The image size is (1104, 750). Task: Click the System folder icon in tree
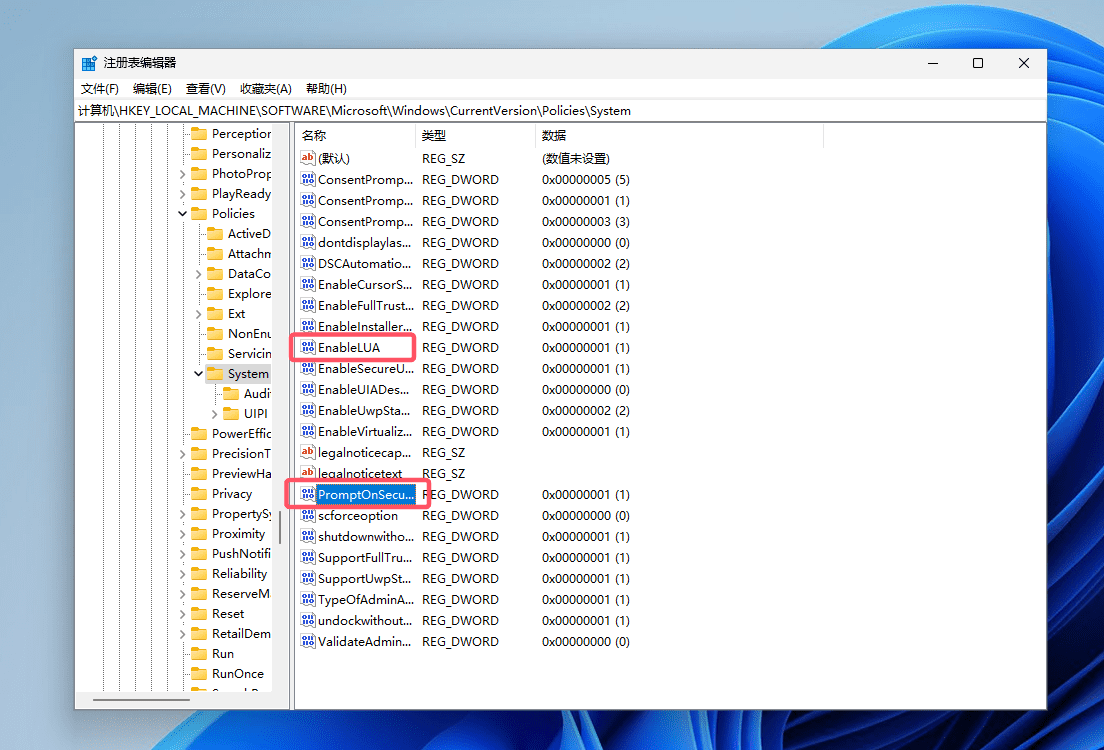(215, 373)
